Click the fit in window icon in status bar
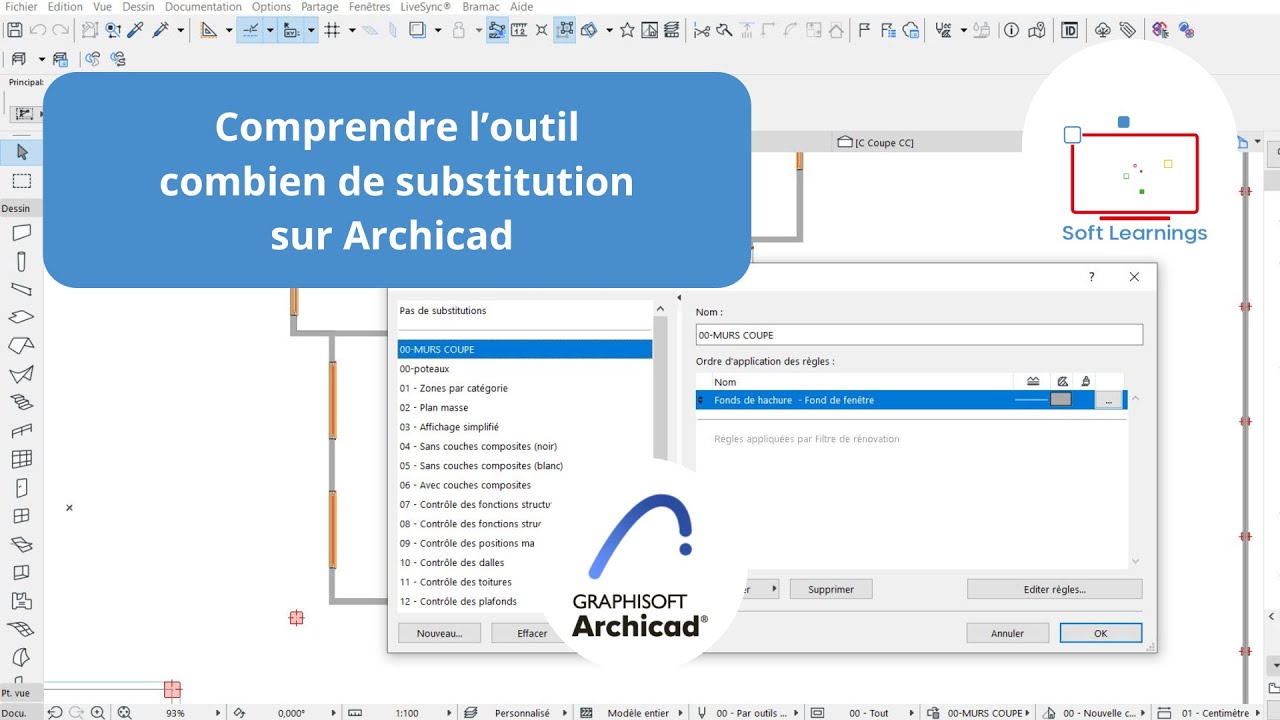The image size is (1280, 720). click(124, 712)
